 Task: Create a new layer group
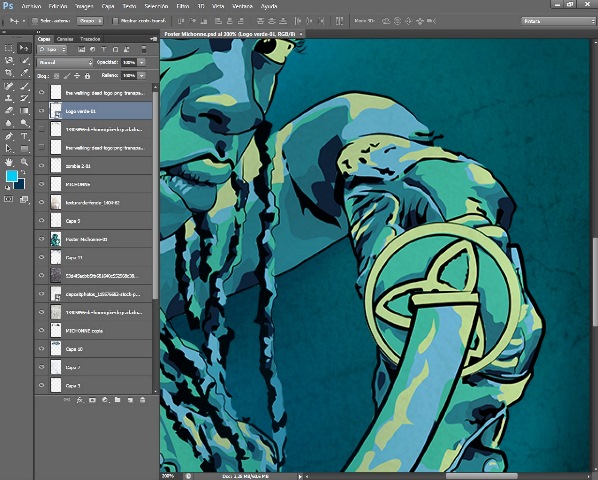(x=117, y=400)
